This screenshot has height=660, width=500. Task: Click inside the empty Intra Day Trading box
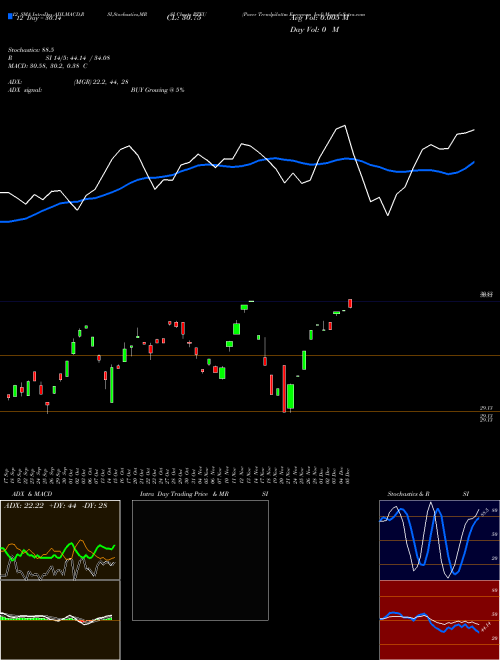(200, 560)
